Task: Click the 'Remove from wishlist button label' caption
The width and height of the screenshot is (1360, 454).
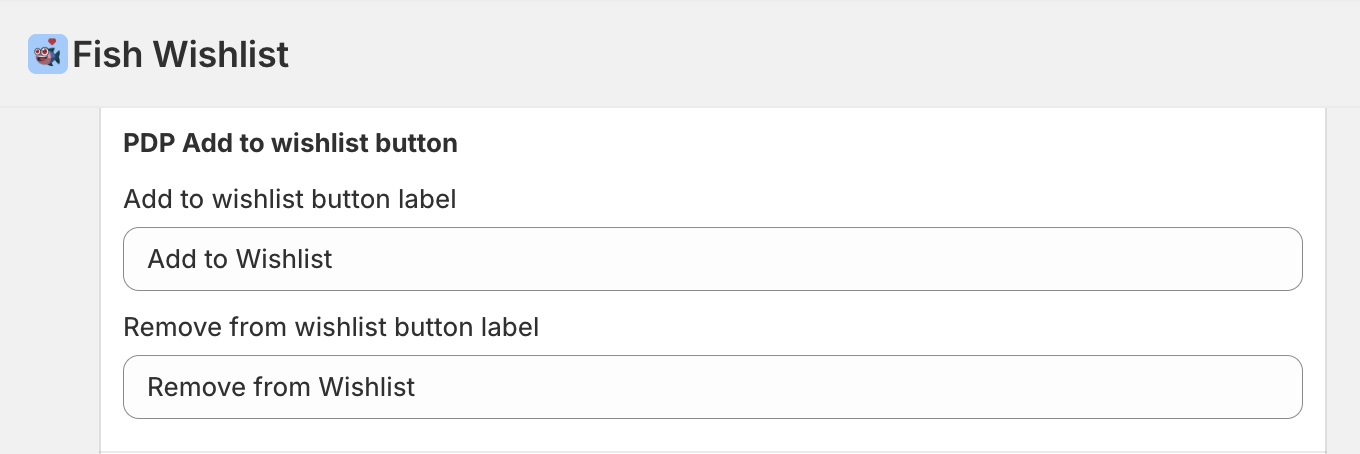Action: (331, 327)
